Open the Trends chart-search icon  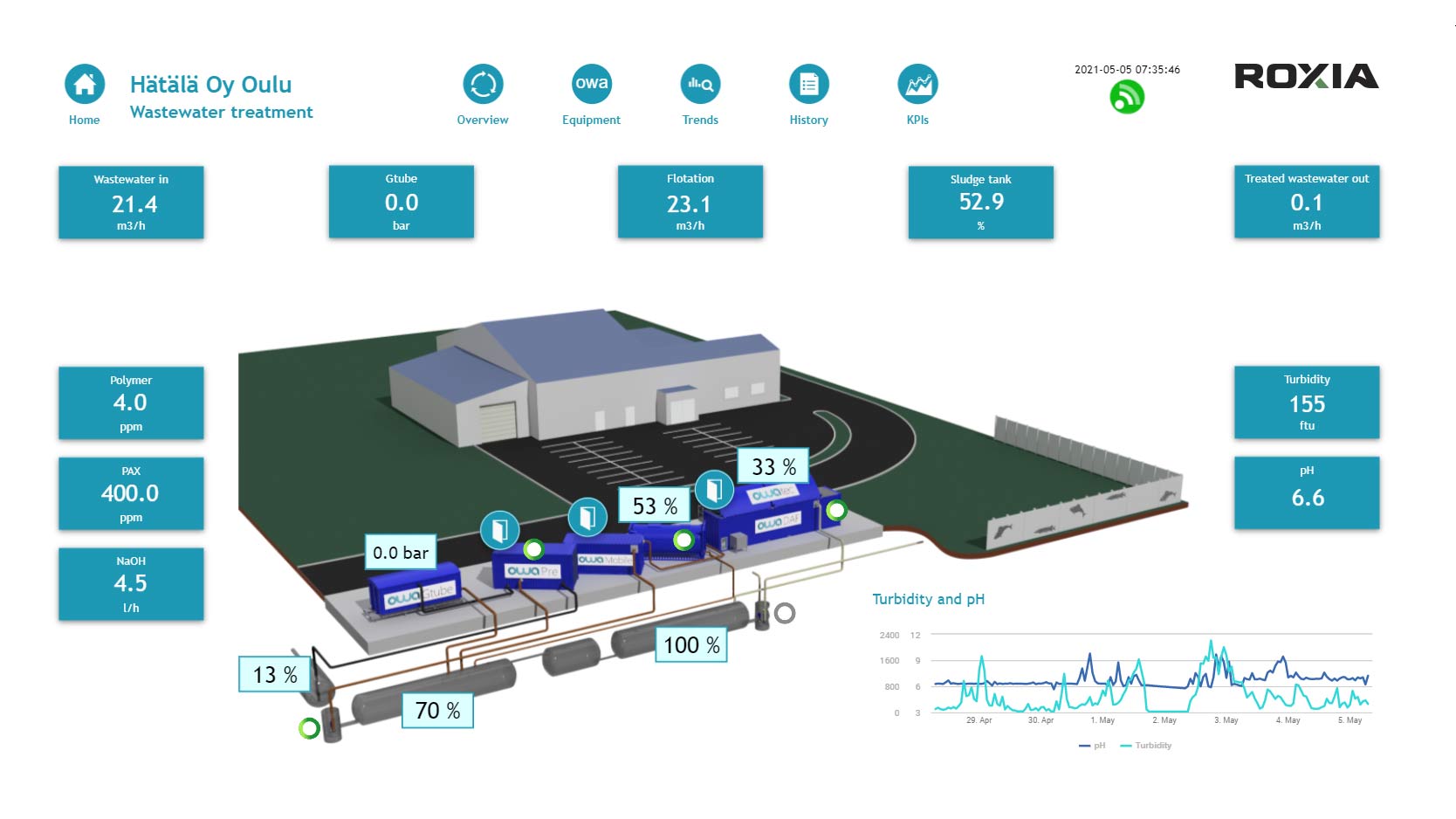[x=700, y=84]
